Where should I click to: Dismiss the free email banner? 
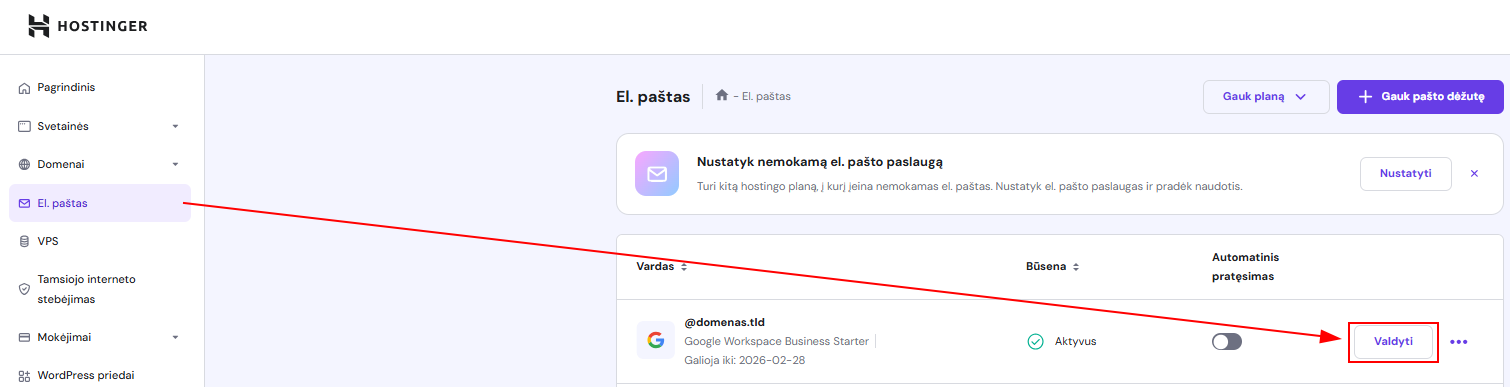click(x=1474, y=173)
